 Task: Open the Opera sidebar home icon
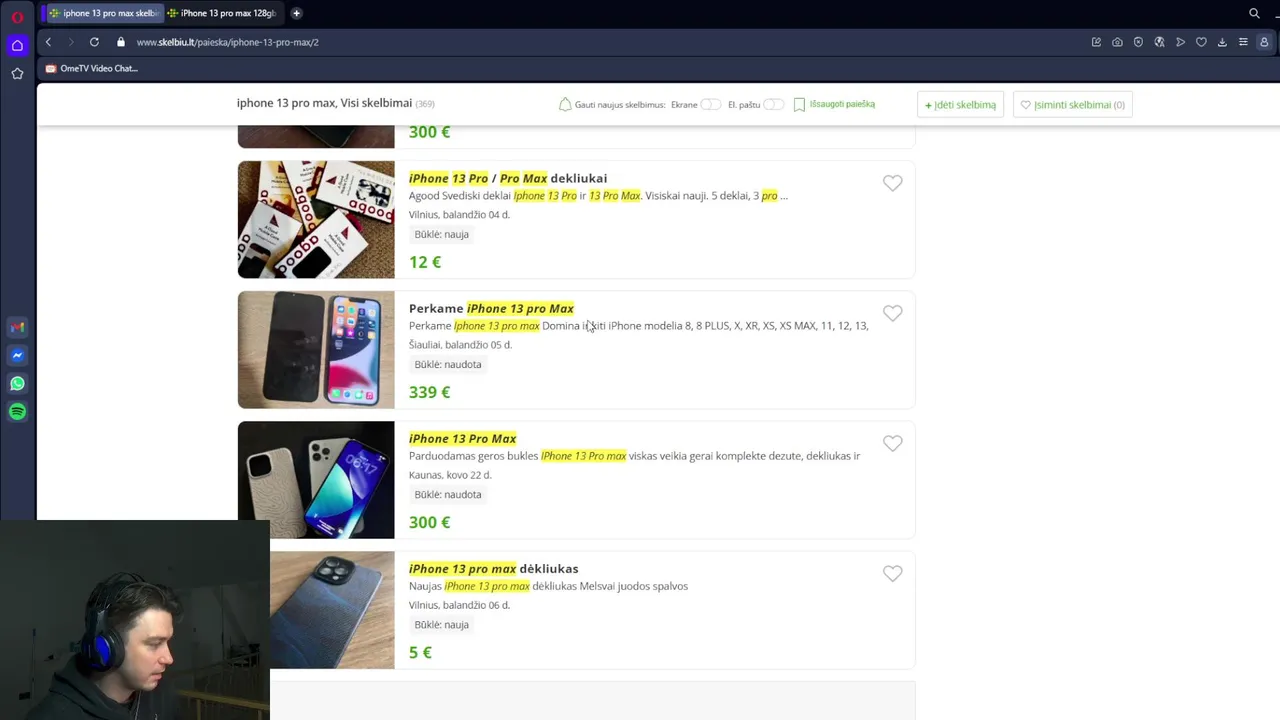(x=17, y=45)
